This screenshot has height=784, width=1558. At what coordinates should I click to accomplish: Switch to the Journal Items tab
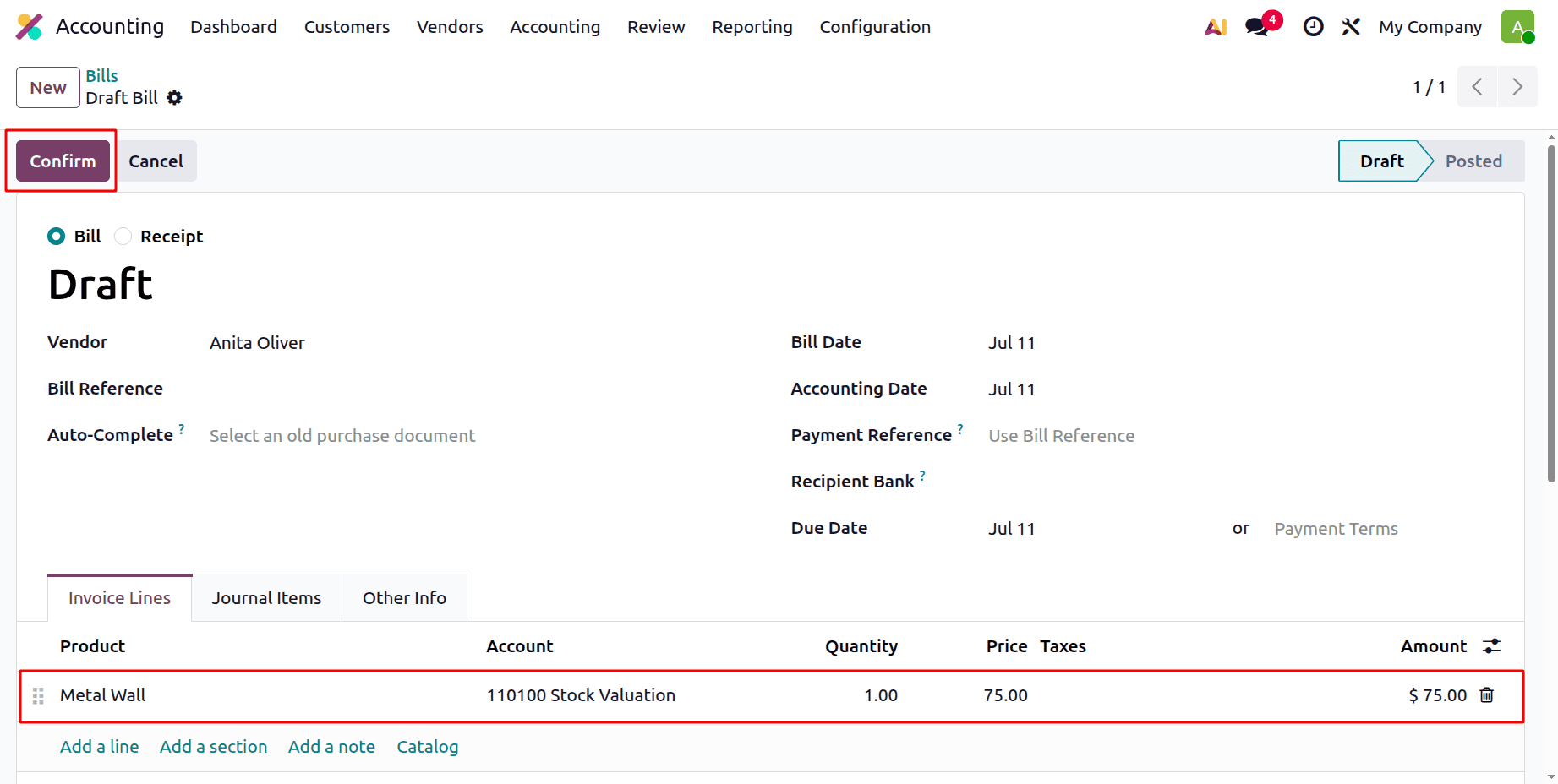(266, 598)
